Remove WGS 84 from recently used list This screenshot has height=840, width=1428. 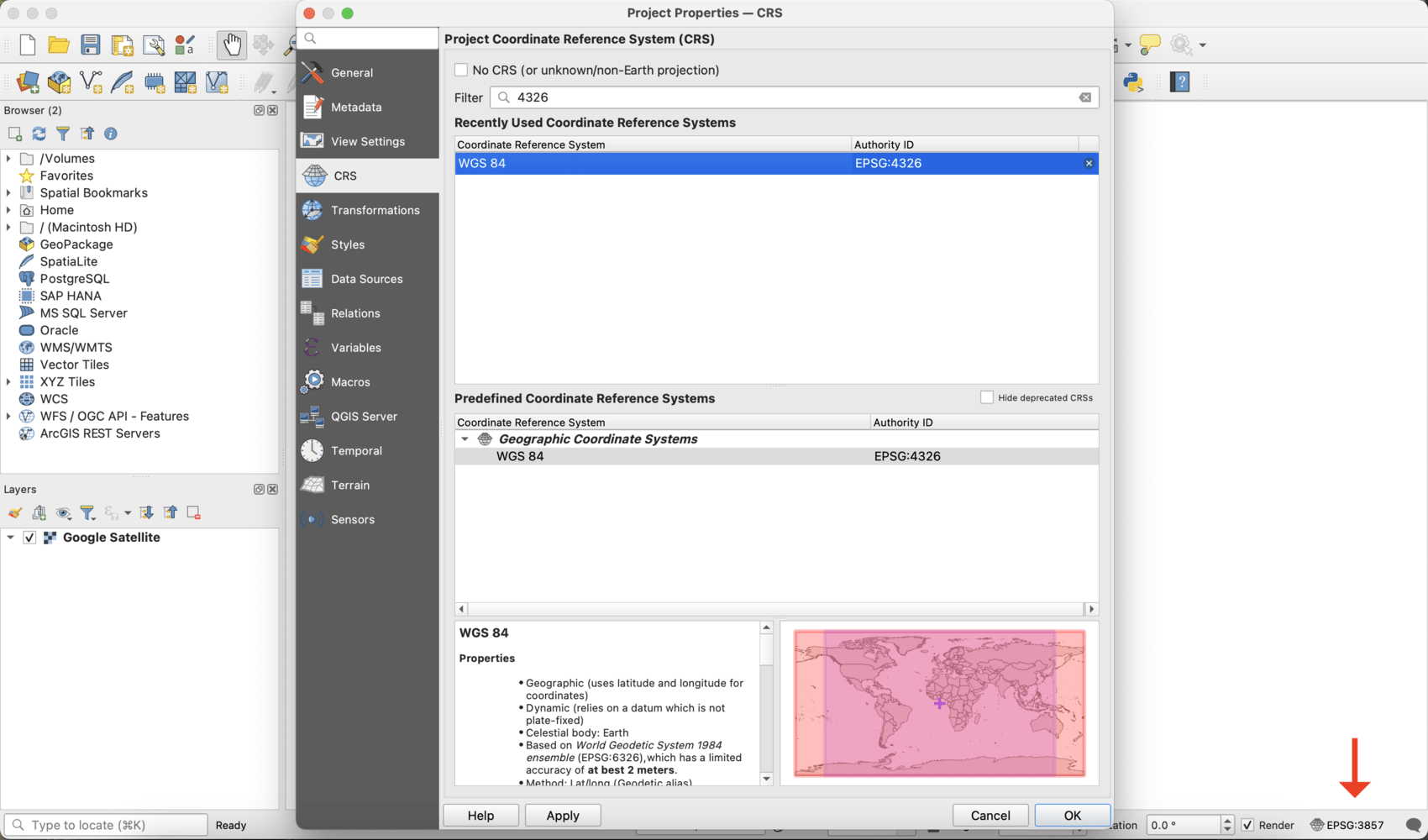pos(1089,163)
